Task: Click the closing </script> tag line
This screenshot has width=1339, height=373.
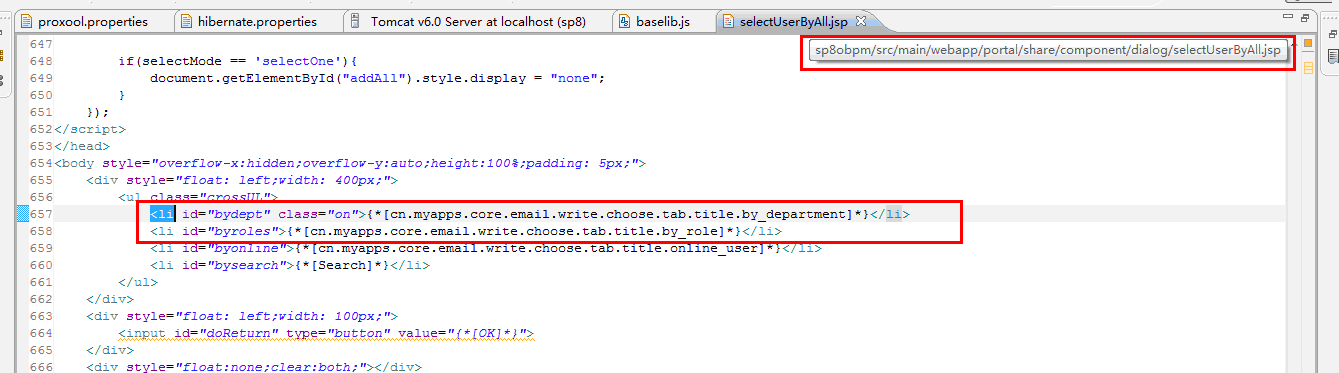Action: (90, 129)
